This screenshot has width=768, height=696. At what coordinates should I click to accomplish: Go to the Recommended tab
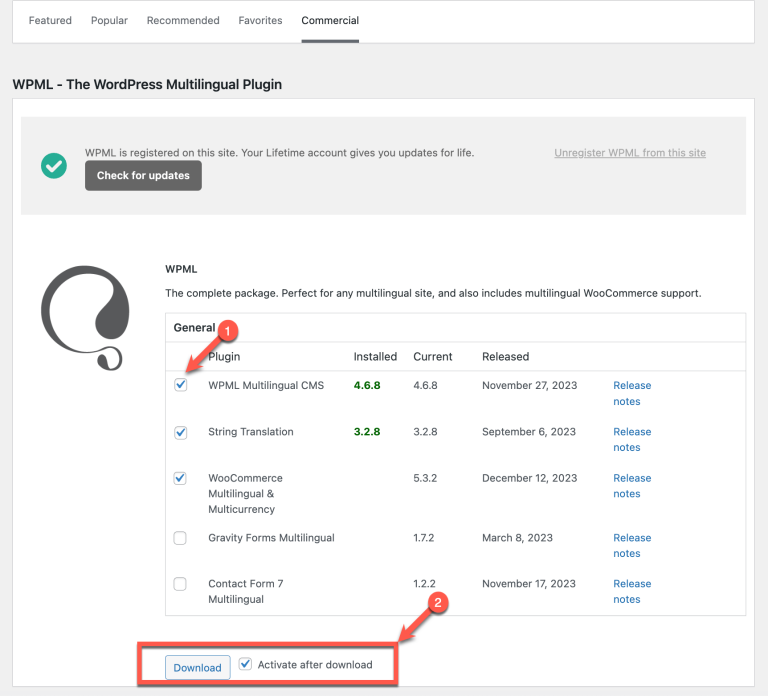(x=183, y=20)
